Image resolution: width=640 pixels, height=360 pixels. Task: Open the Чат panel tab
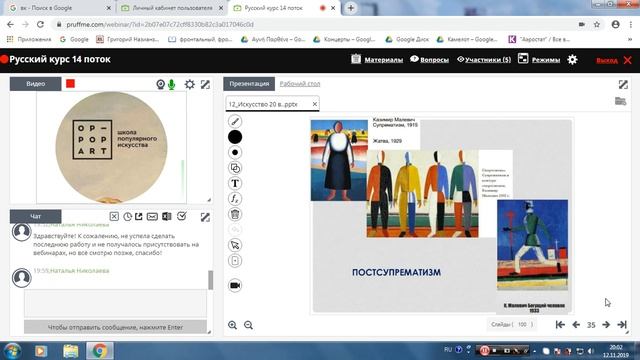pos(36,216)
